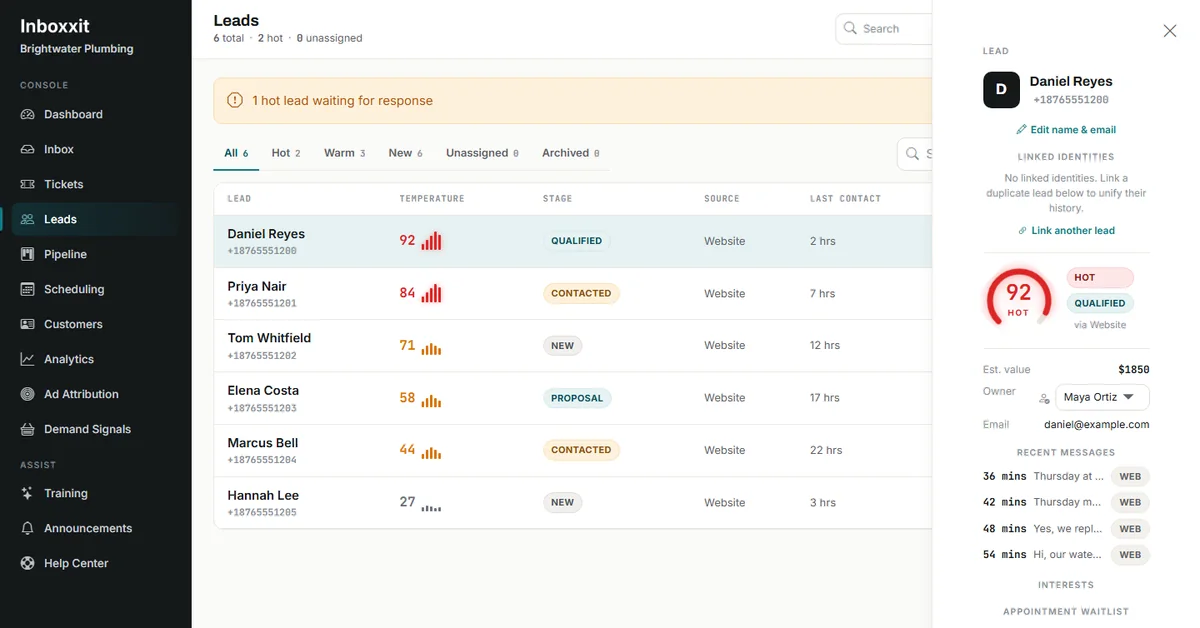Switch to the New leads tab

point(405,153)
